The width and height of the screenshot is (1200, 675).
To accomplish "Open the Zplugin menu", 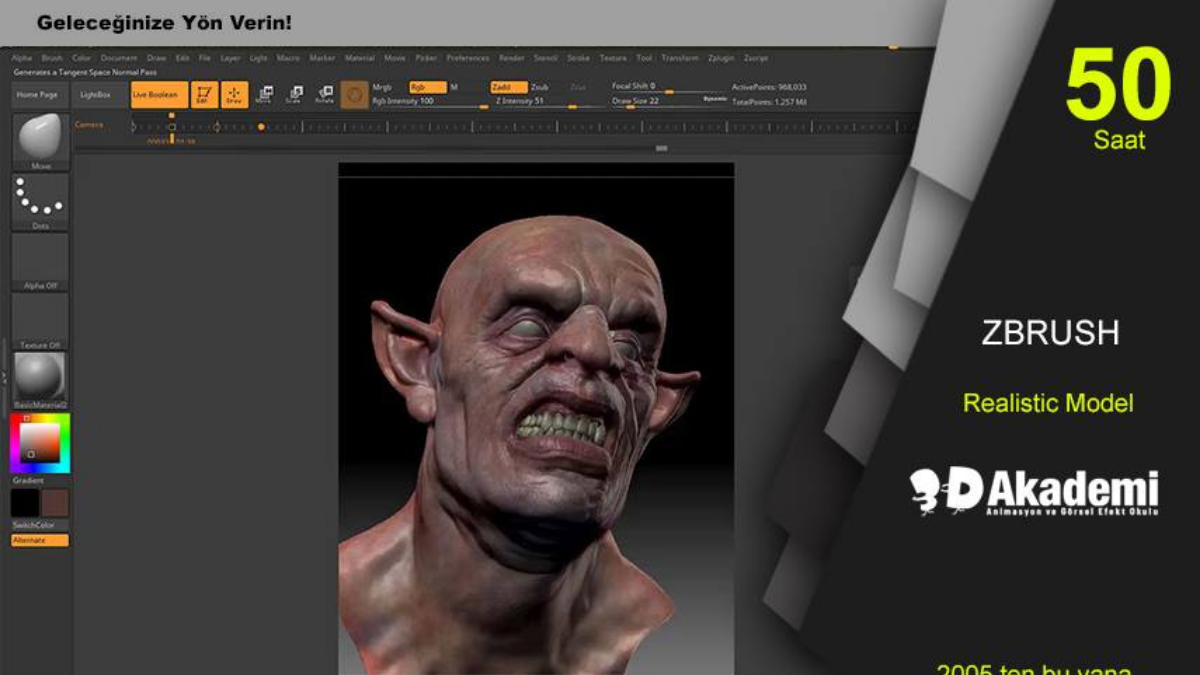I will coord(719,58).
